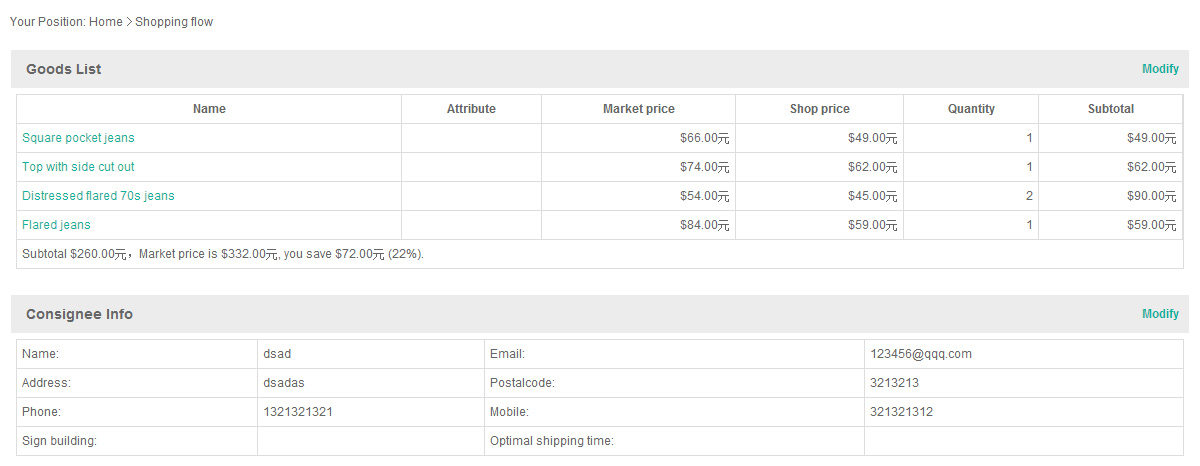
Task: Click Modify in Consignee Info header
Action: [1160, 314]
